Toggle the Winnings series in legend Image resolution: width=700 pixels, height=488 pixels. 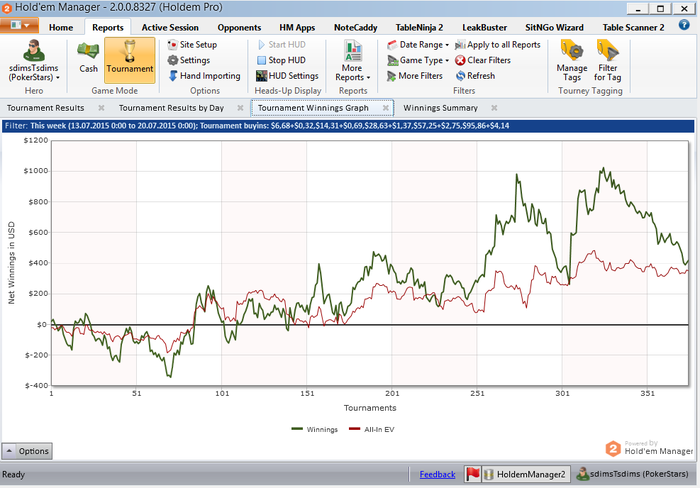(314, 430)
